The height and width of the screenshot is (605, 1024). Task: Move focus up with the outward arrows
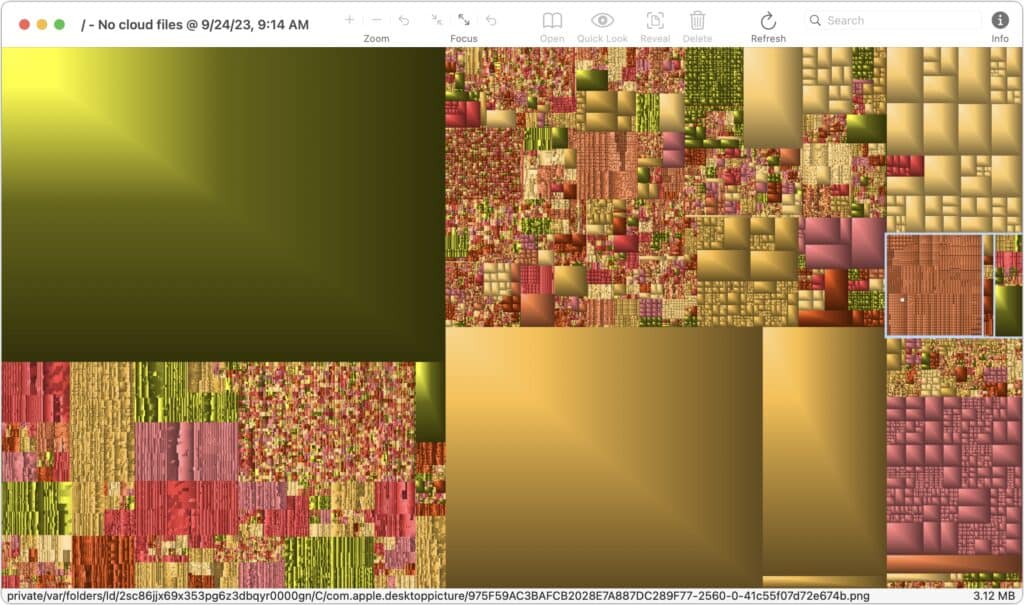(464, 20)
